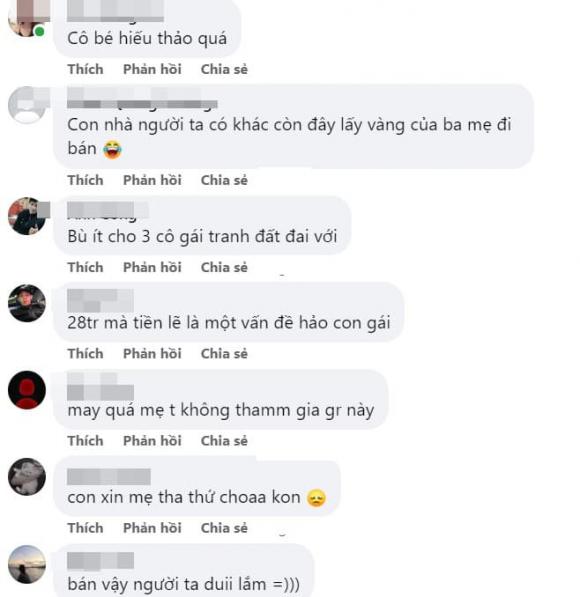Reply to the 'Cô bé hiếu thảo quá' comment
The image size is (580, 597).
(152, 69)
